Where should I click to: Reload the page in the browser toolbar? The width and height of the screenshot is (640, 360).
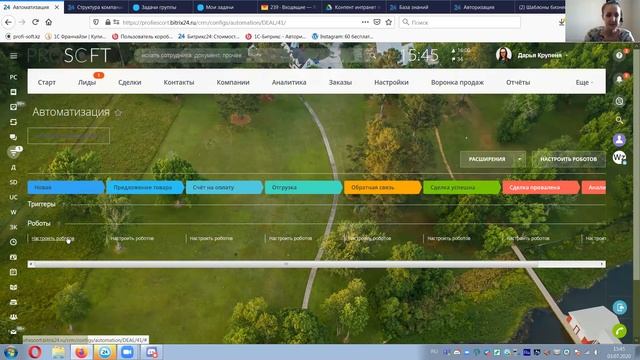click(x=36, y=22)
